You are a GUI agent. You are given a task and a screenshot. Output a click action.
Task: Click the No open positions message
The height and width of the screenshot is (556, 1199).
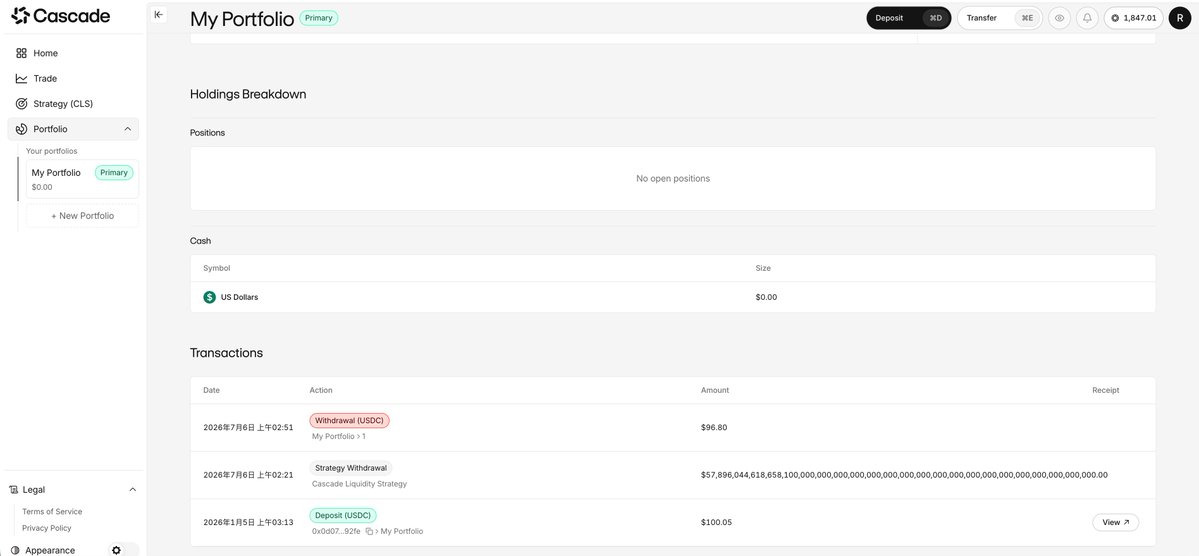click(x=673, y=178)
